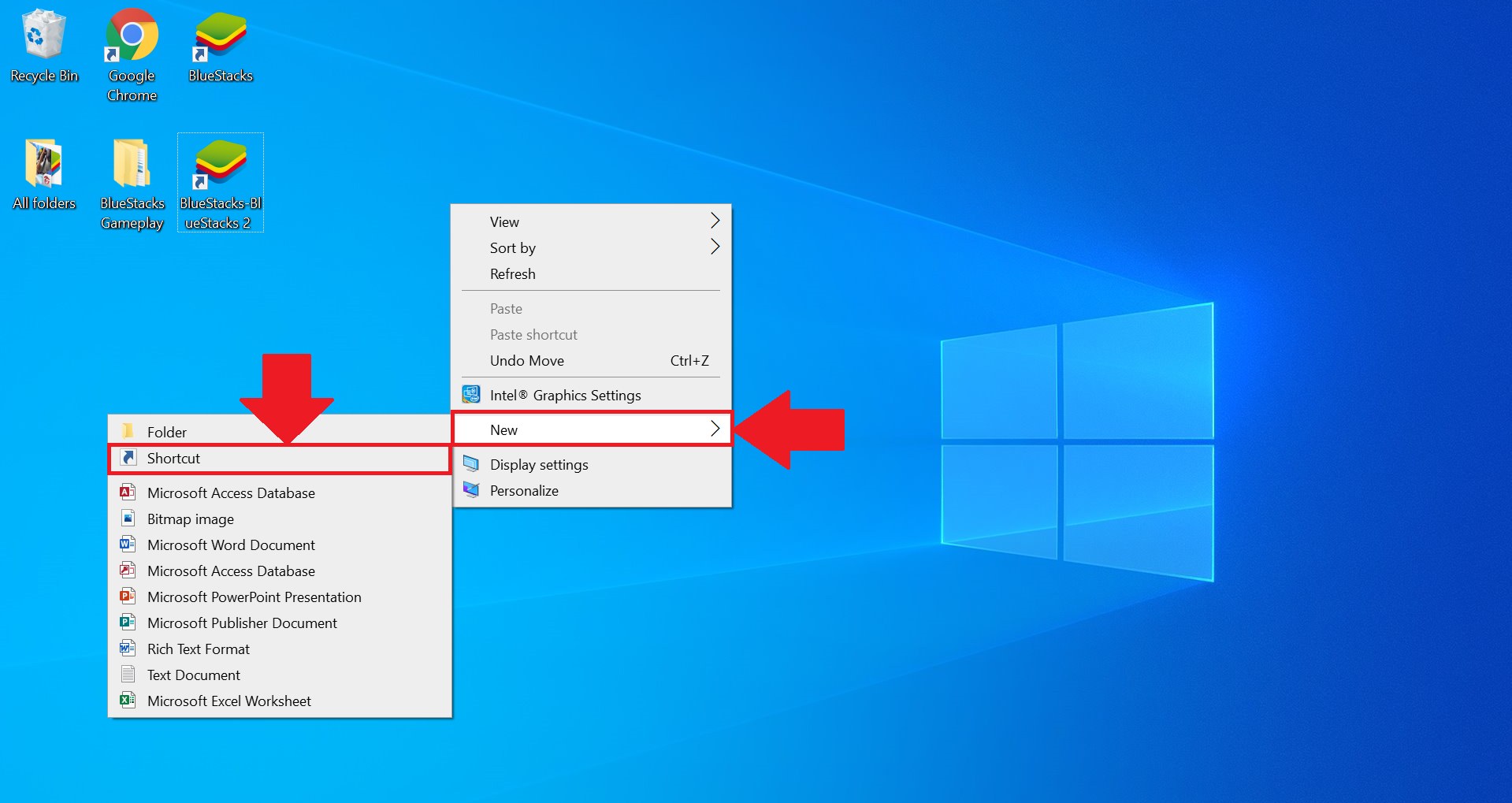Click the first Access Database file icon
Viewport: 1512px width, 803px height.
[128, 493]
